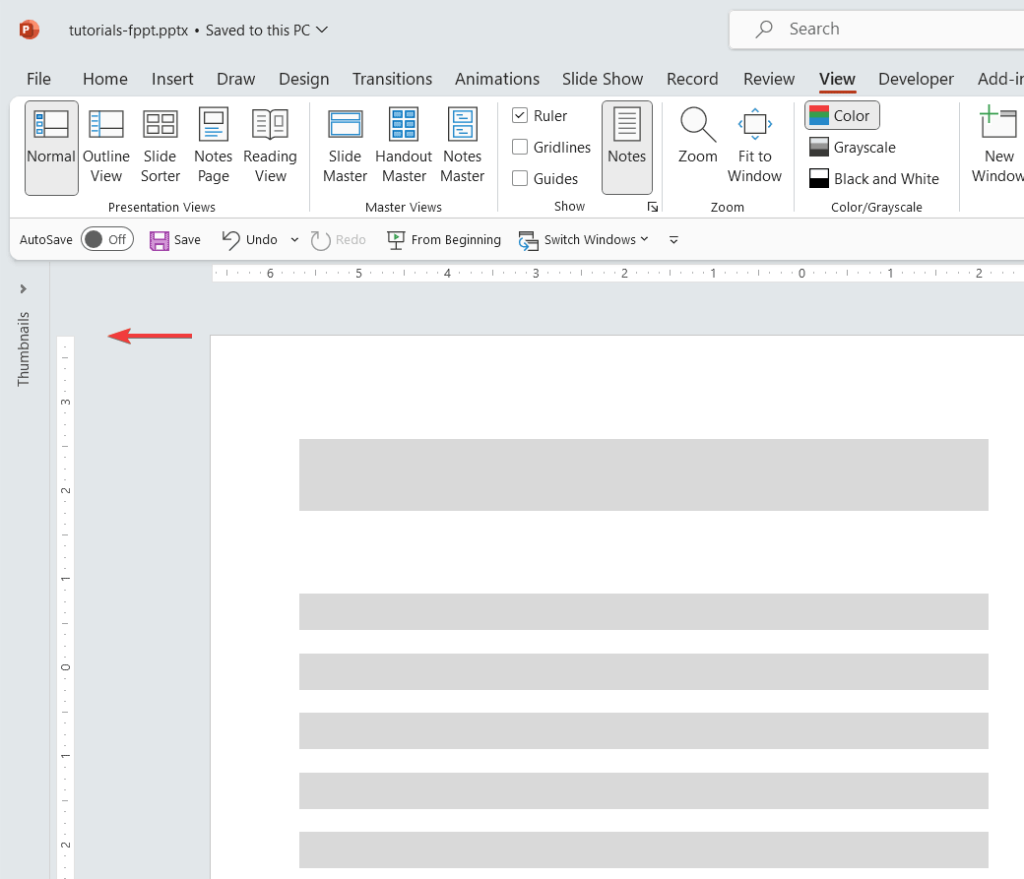Image resolution: width=1024 pixels, height=879 pixels.
Task: Open the Record ribbon tab
Action: [692, 79]
